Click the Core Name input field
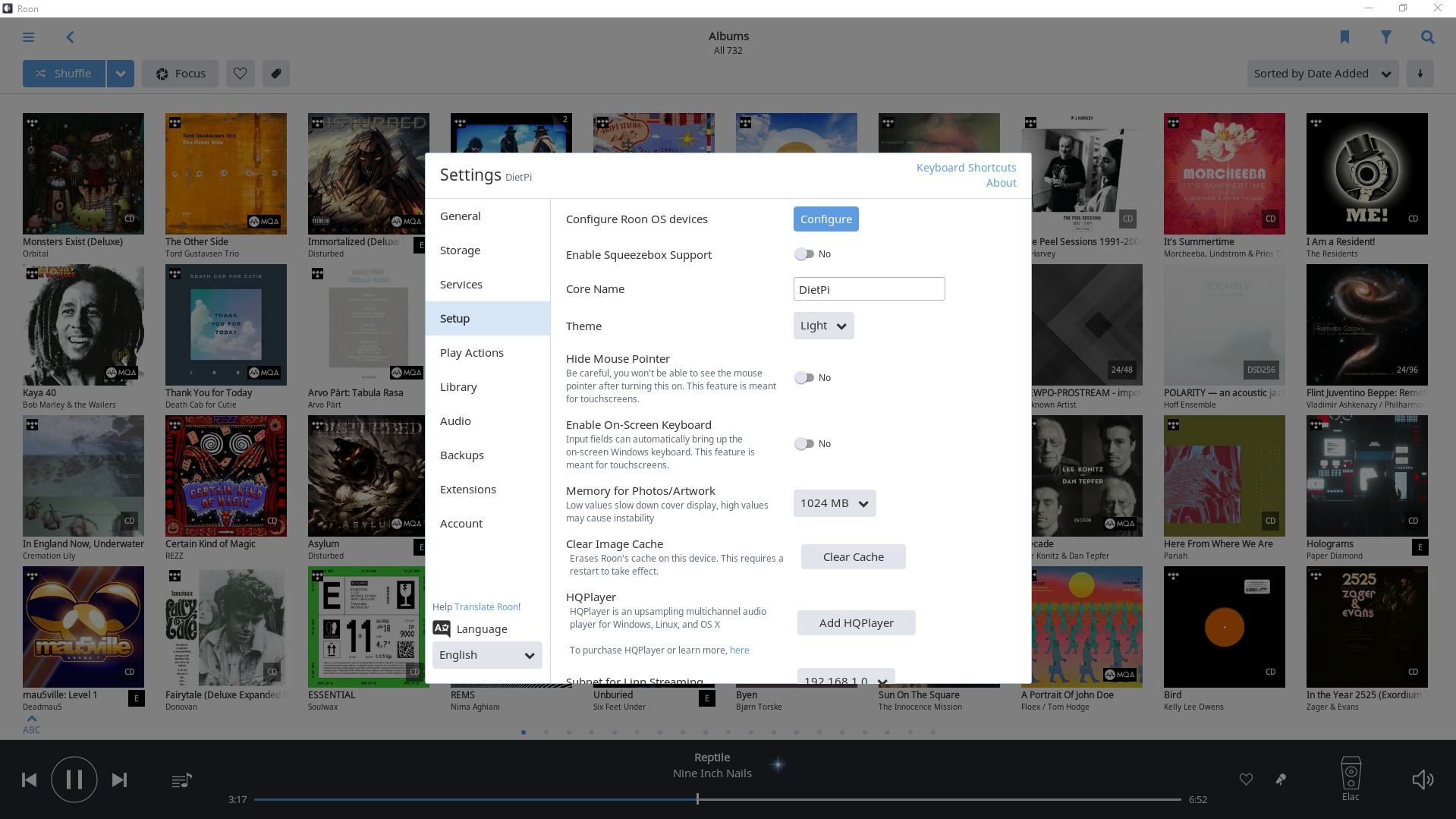The image size is (1456, 819). [869, 289]
